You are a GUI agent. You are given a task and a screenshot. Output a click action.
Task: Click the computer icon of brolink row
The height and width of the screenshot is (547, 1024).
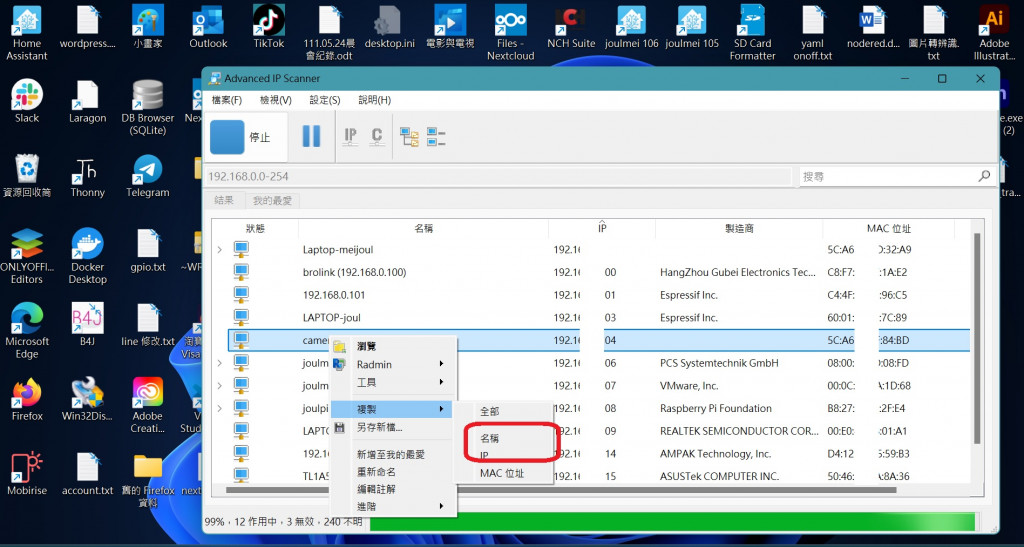(242, 272)
